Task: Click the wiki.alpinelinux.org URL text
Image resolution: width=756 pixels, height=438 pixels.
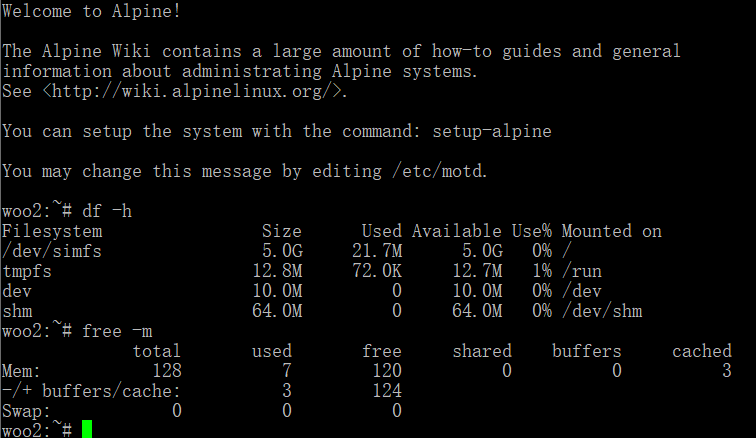Action: (194, 91)
